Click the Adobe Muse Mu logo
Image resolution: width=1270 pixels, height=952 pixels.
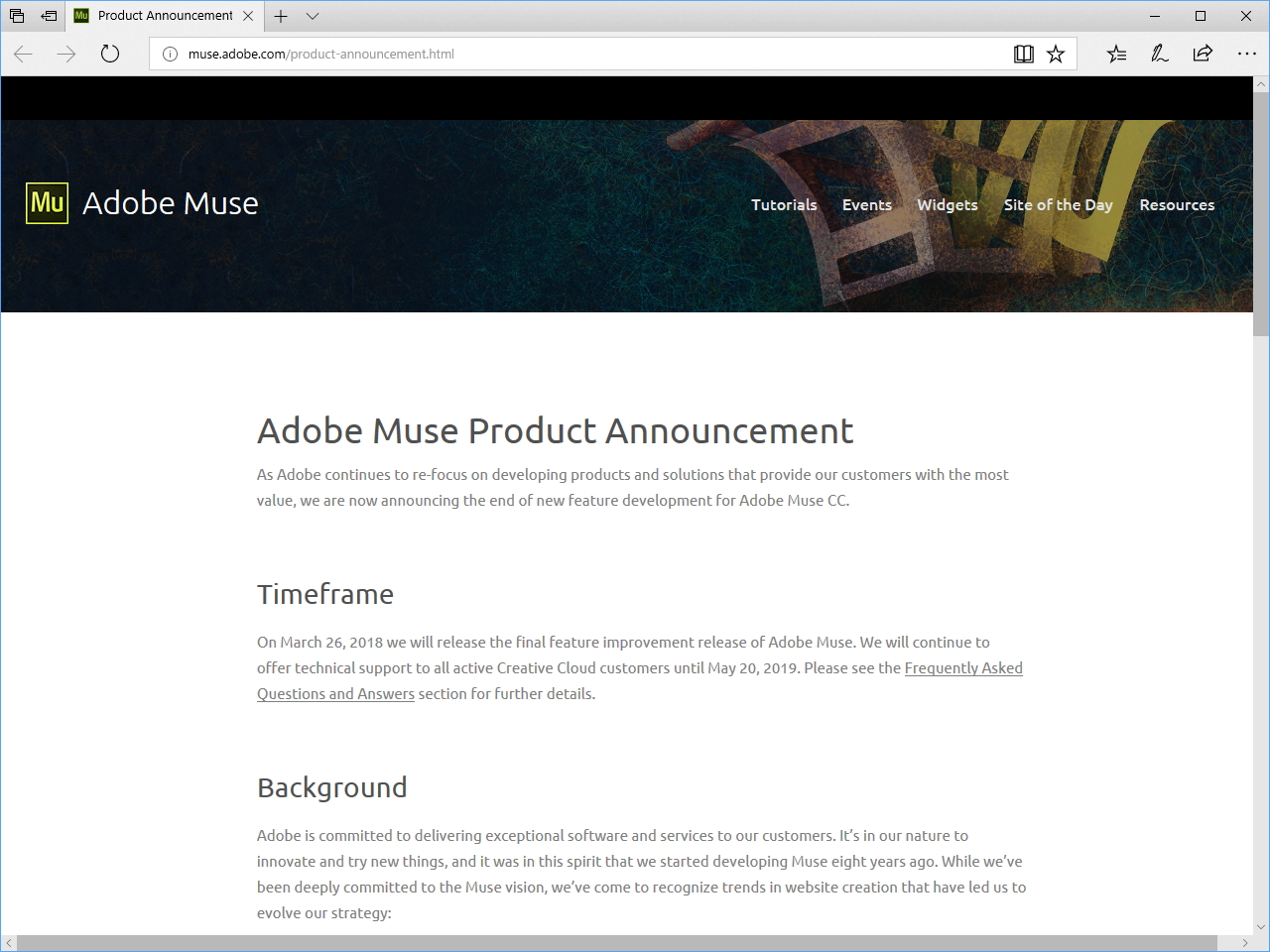tap(46, 202)
